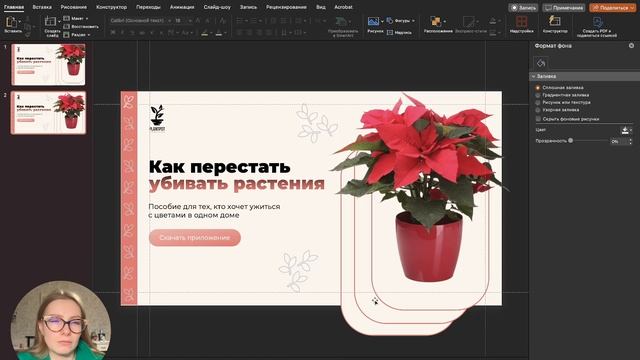Switch to the Вид tab
The image size is (640, 360).
click(x=321, y=7)
